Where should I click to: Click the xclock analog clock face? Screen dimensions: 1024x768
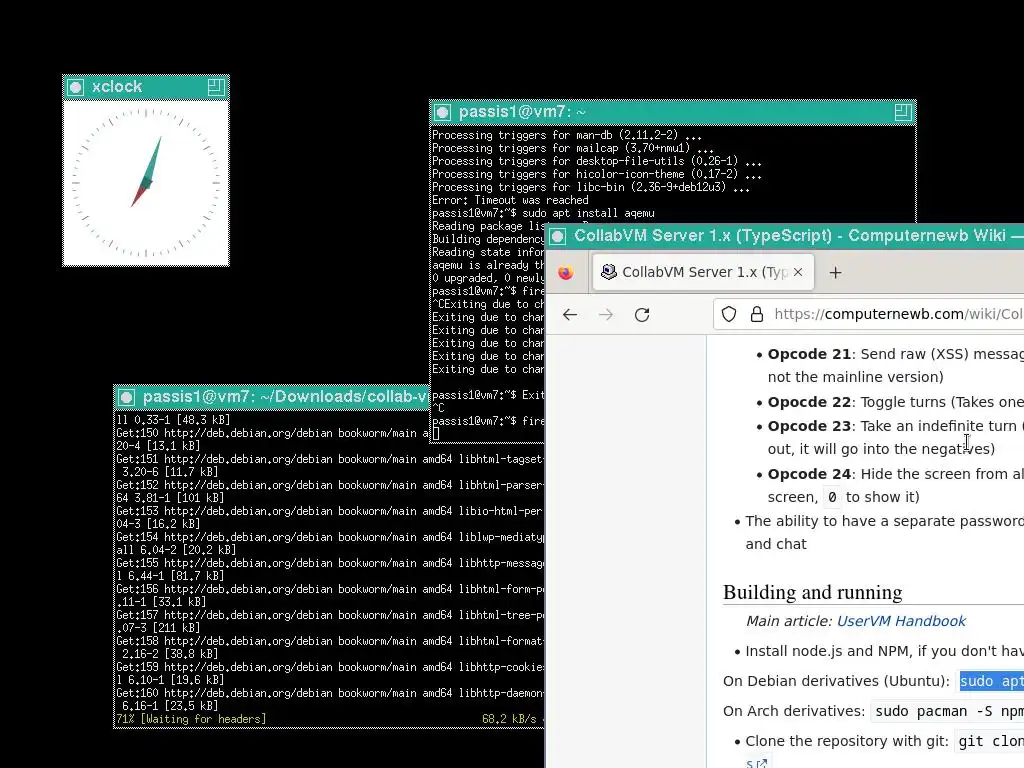point(146,183)
